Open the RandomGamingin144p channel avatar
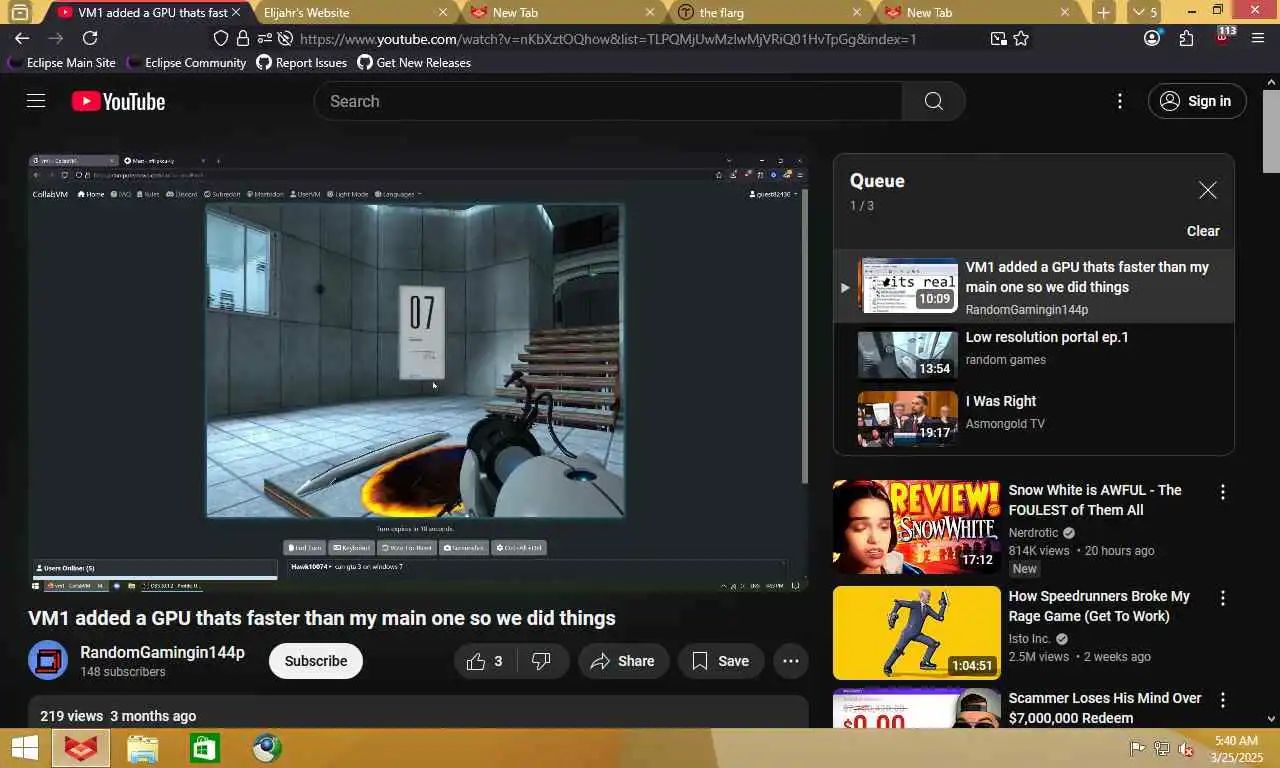Screen dimensions: 1280x768 click(48, 661)
